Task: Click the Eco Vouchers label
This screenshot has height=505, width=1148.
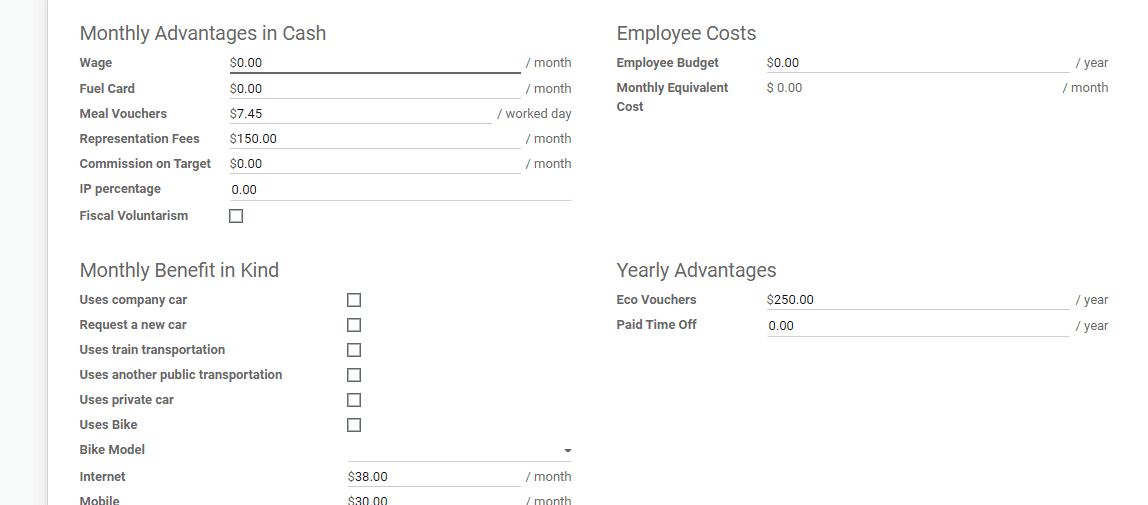Action: click(657, 299)
